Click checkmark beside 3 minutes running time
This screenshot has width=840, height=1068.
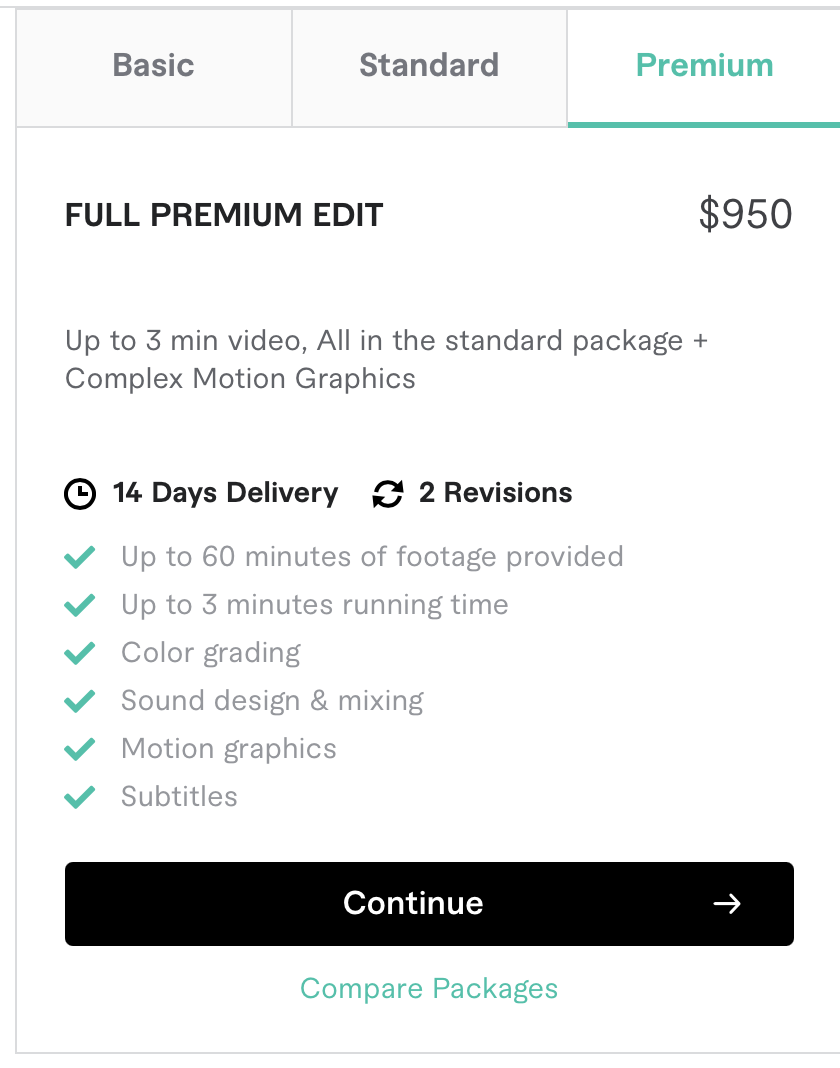tap(80, 605)
